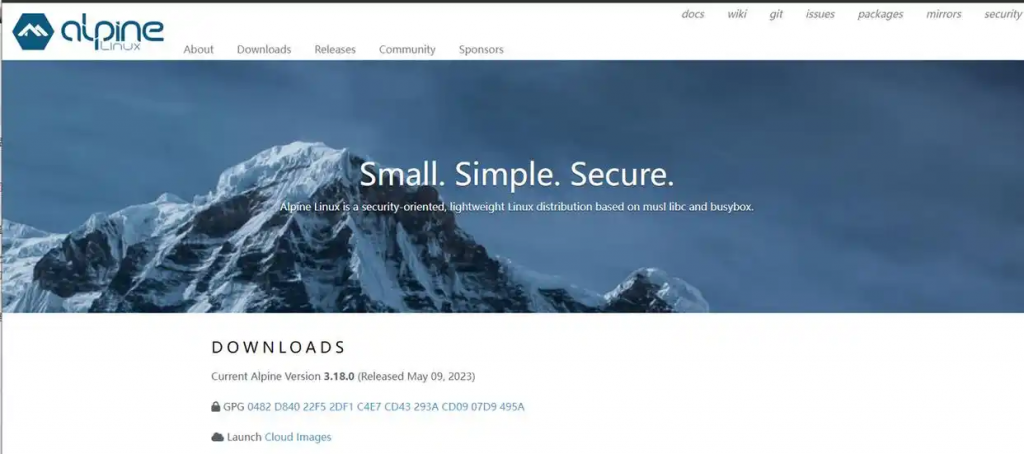Click the GPG key fingerprint link
Image resolution: width=1024 pixels, height=454 pixels.
point(385,407)
